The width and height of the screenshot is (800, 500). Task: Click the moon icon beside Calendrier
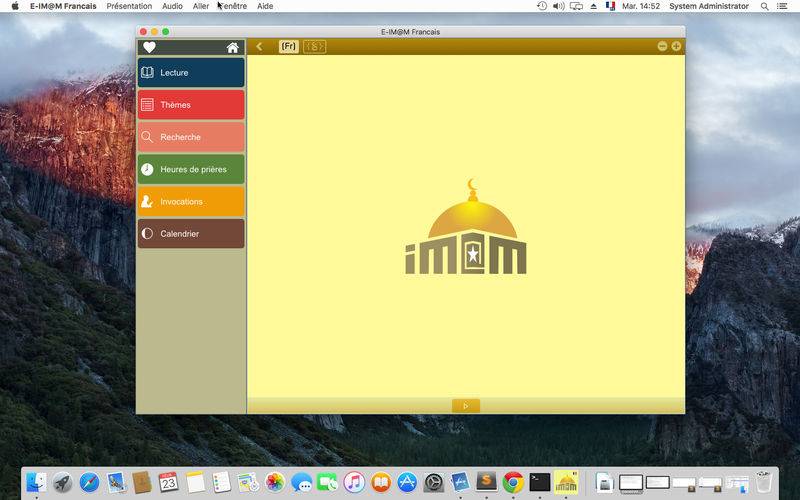point(147,234)
